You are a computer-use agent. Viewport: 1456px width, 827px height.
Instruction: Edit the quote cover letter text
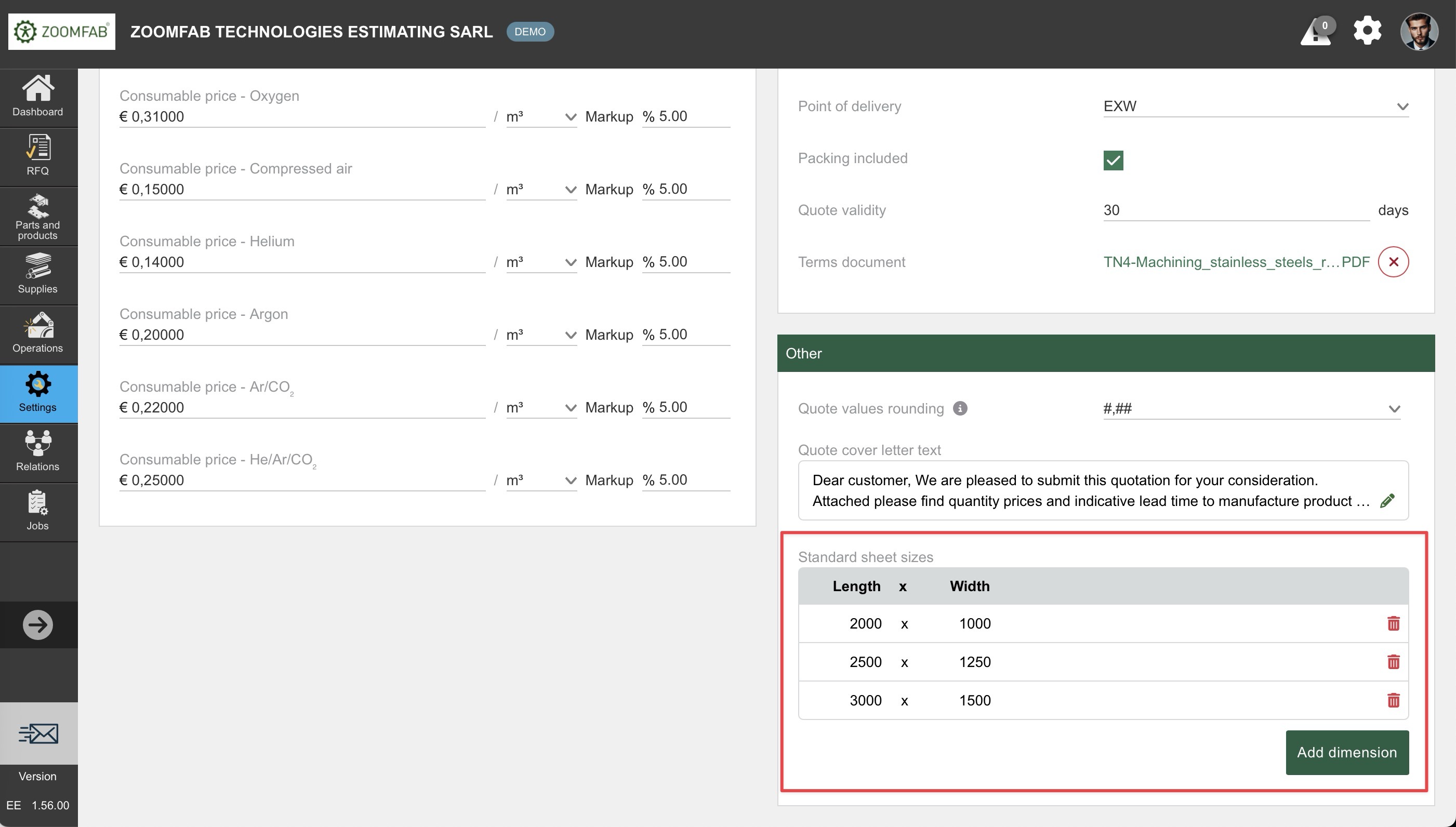[1387, 501]
